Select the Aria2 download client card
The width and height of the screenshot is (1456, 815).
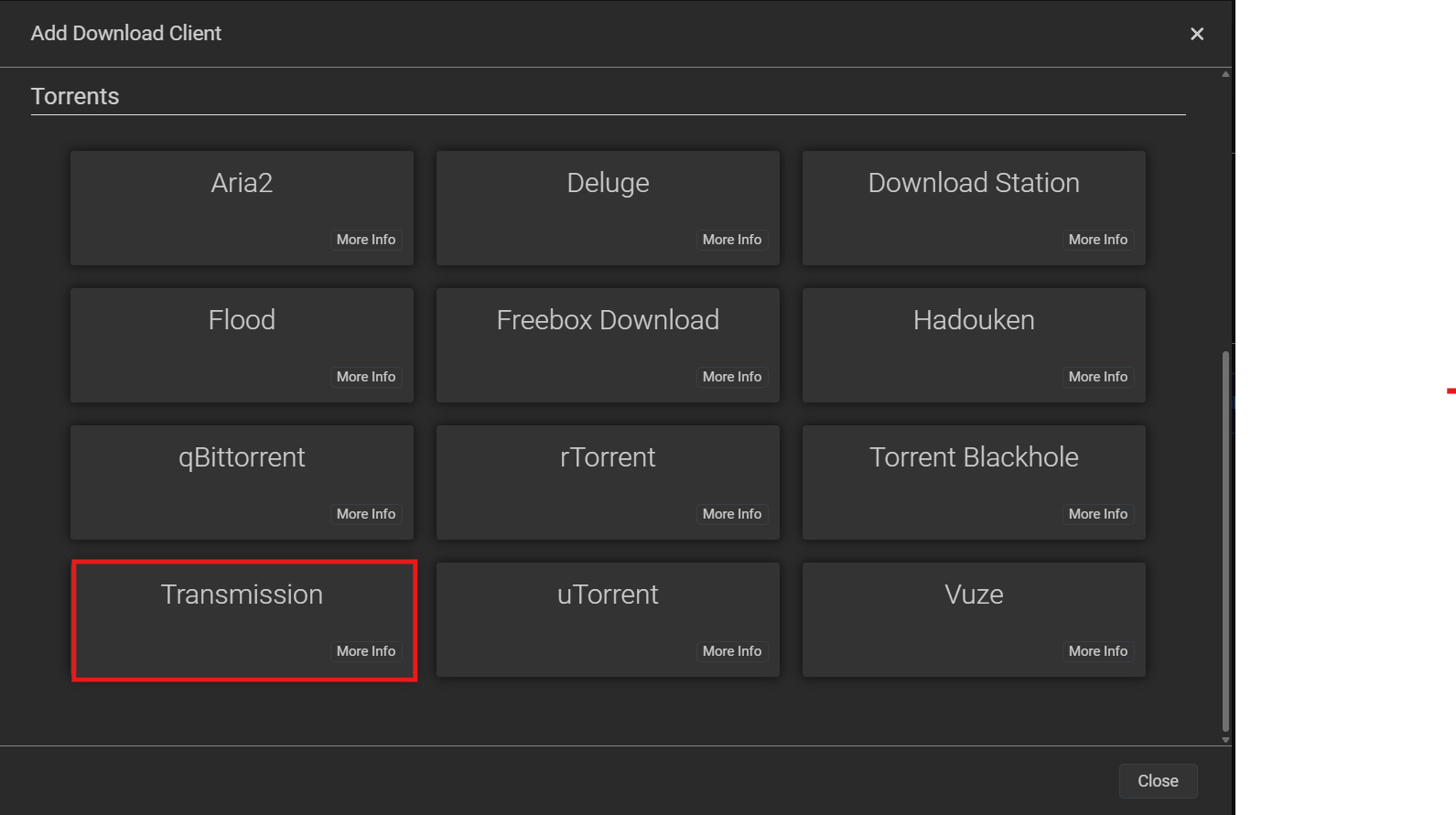[x=242, y=209]
